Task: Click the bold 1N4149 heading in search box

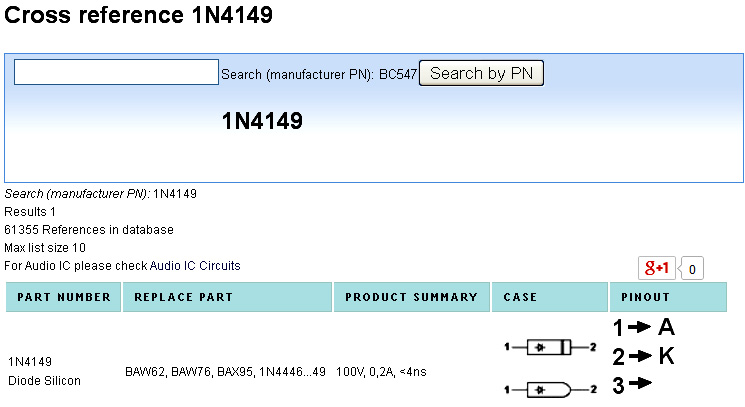Action: pos(262,121)
